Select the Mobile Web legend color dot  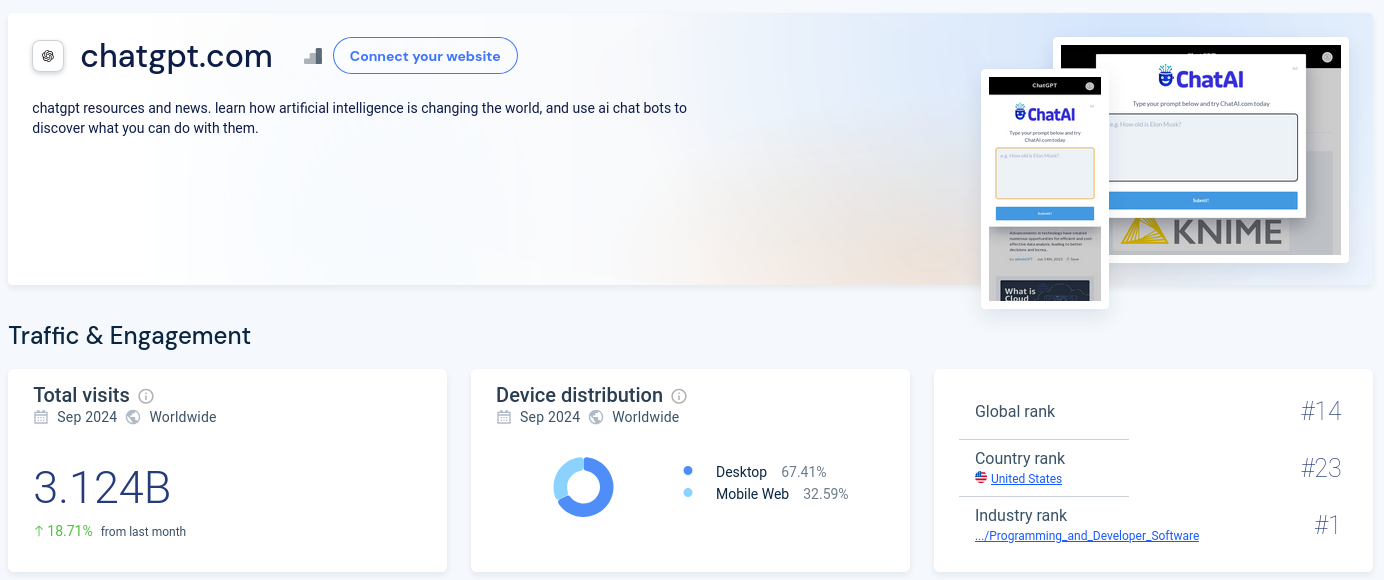point(688,493)
